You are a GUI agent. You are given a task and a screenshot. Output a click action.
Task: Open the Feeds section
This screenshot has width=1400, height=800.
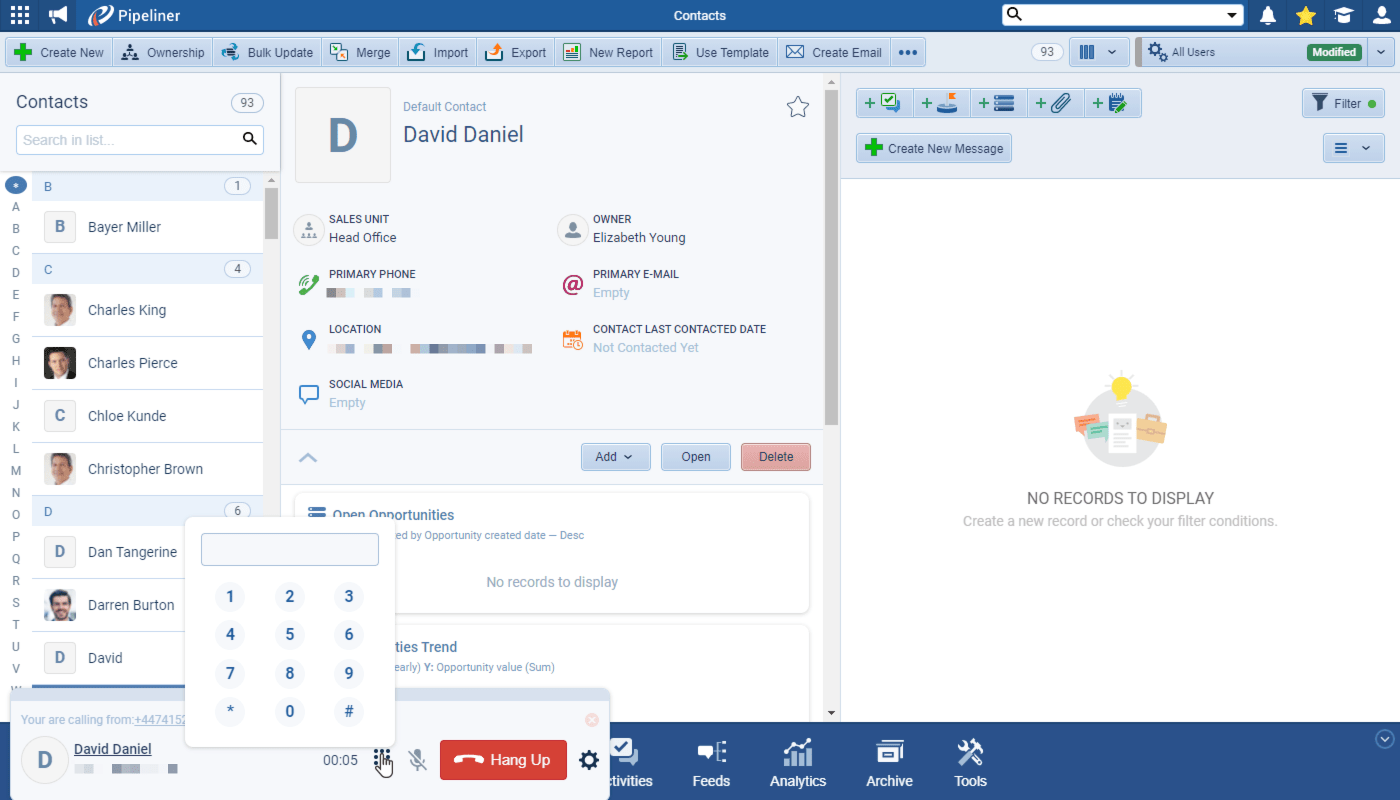pos(711,763)
